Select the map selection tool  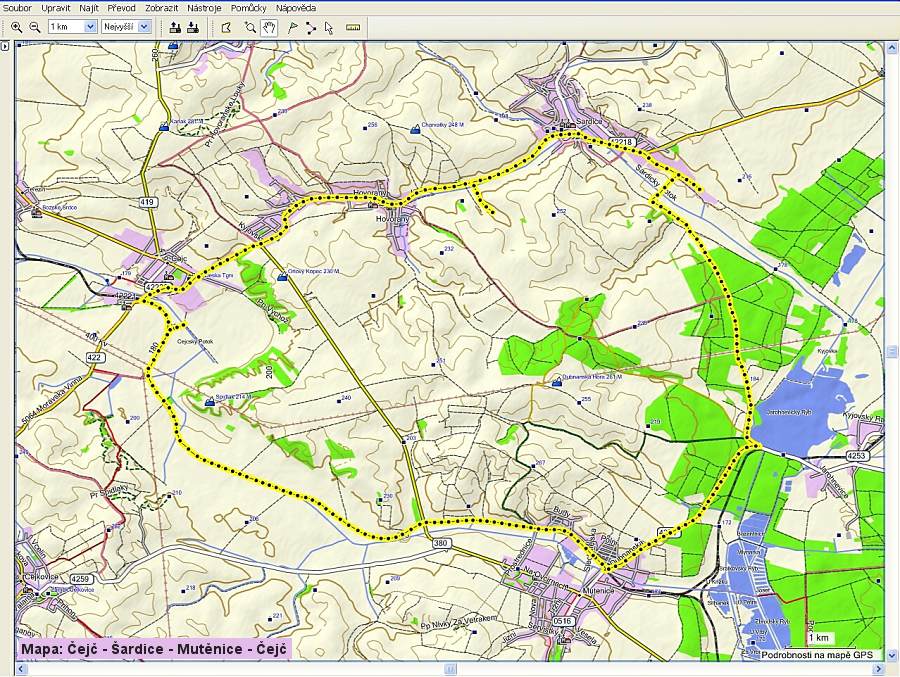[226, 27]
